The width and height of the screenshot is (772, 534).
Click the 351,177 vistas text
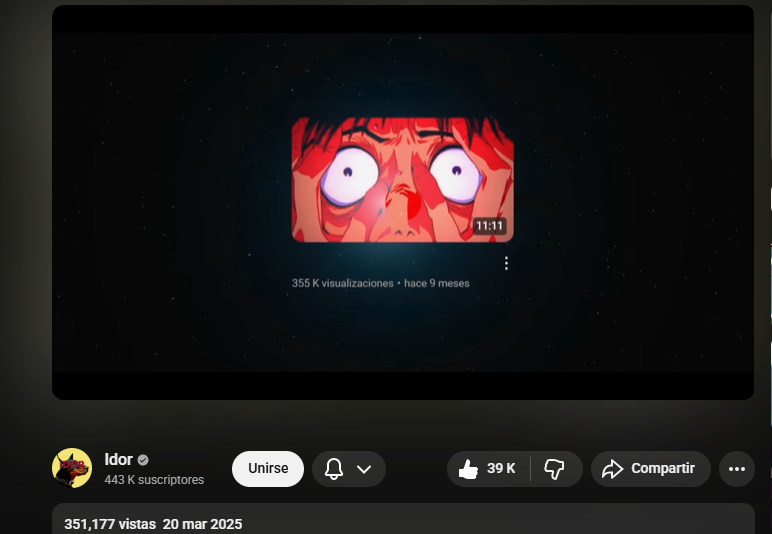coord(110,524)
